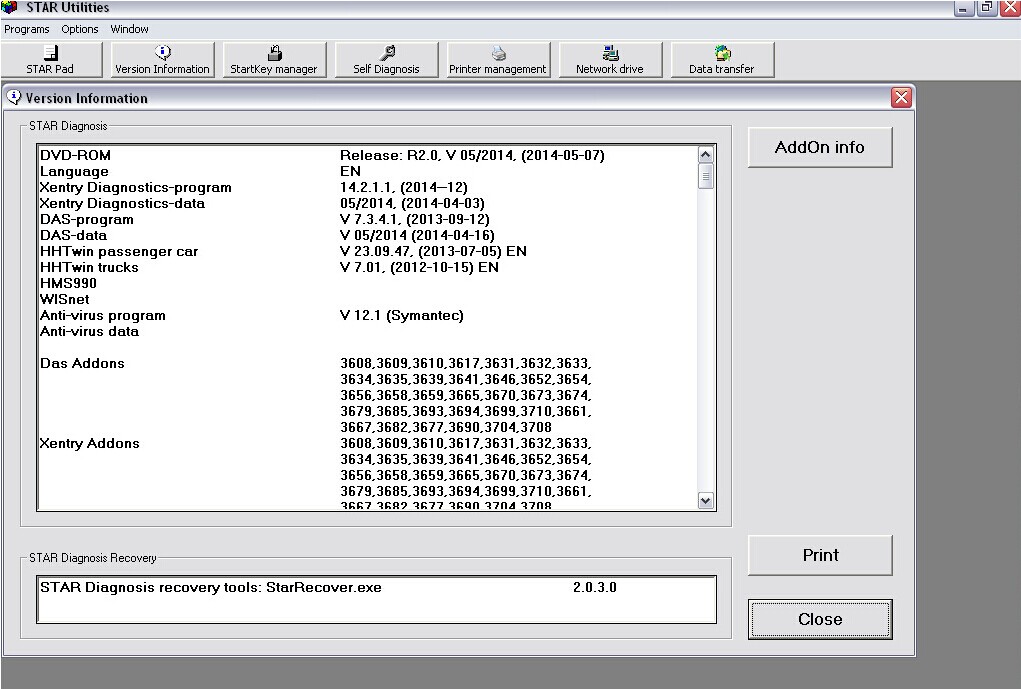Select Xentry Diagnostics-data label
Viewport: 1021px width, 689px height.
[122, 203]
